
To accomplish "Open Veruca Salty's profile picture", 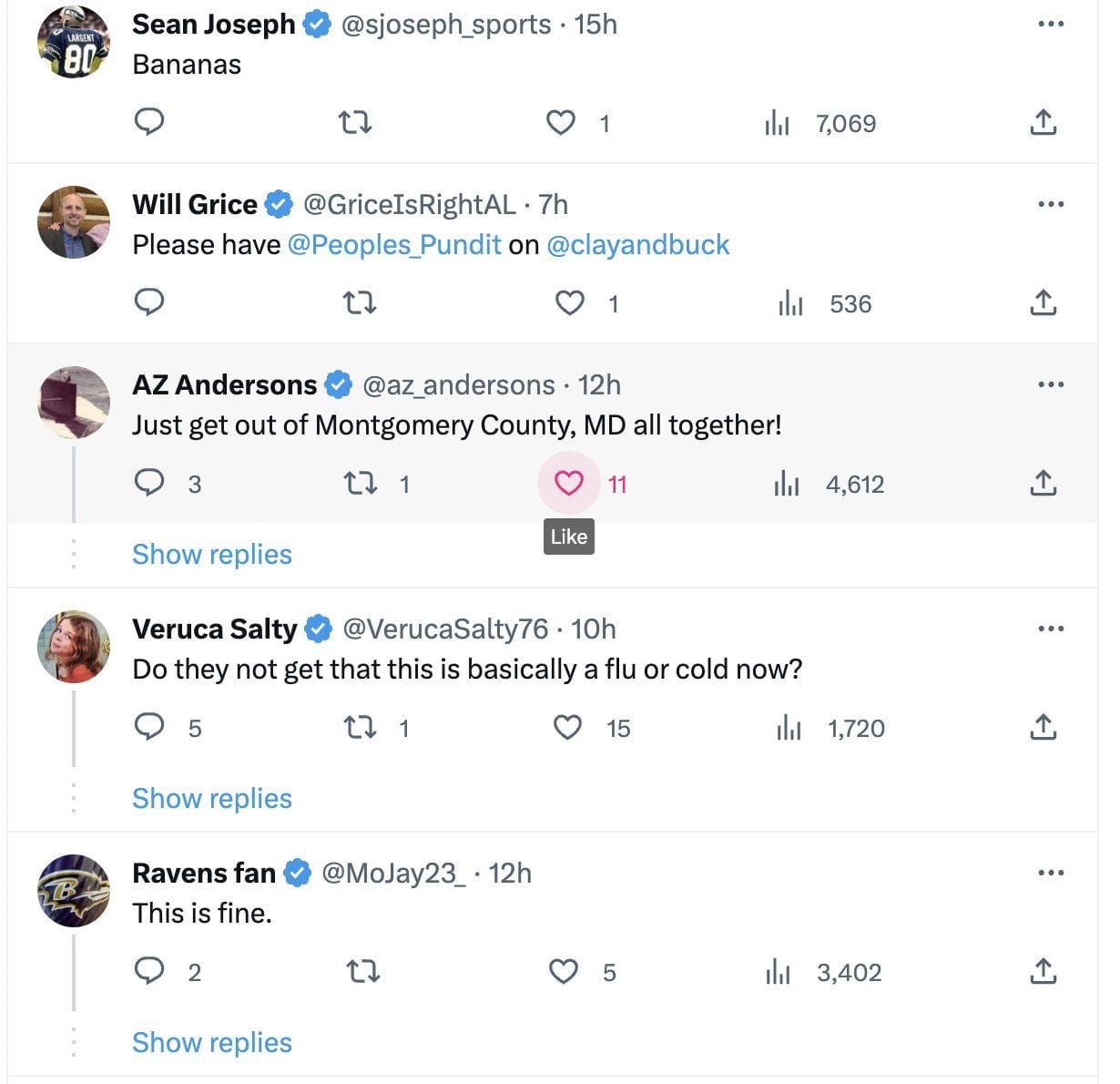I will pyautogui.click(x=74, y=646).
